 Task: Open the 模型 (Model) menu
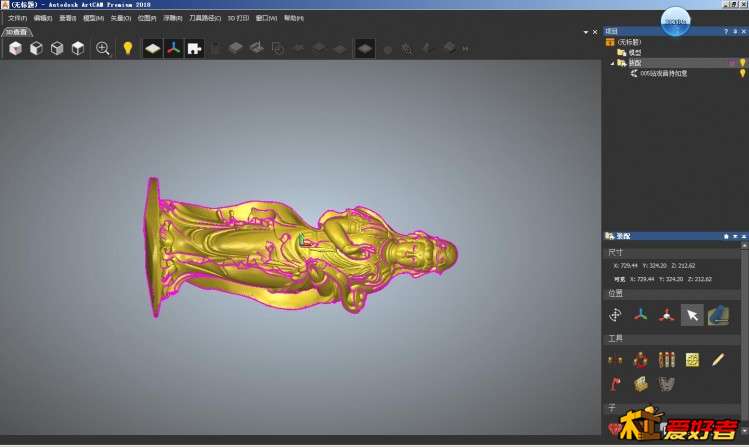(x=93, y=18)
